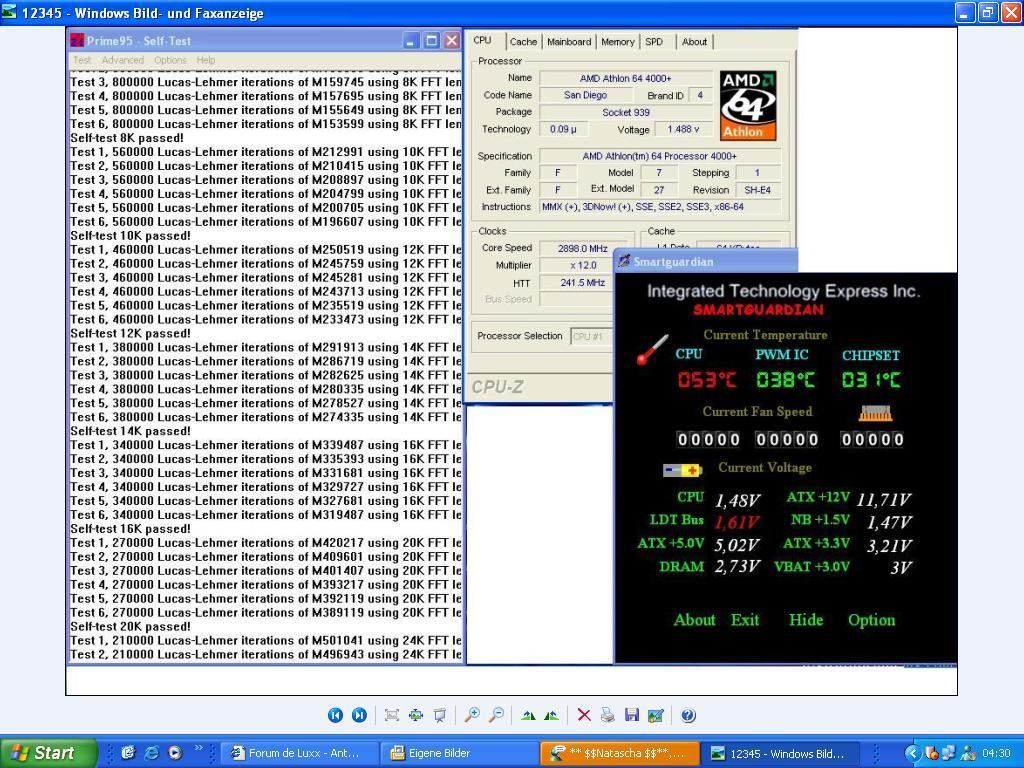
Task: Switch to the Cache tab in CPU-Z
Action: (x=523, y=42)
